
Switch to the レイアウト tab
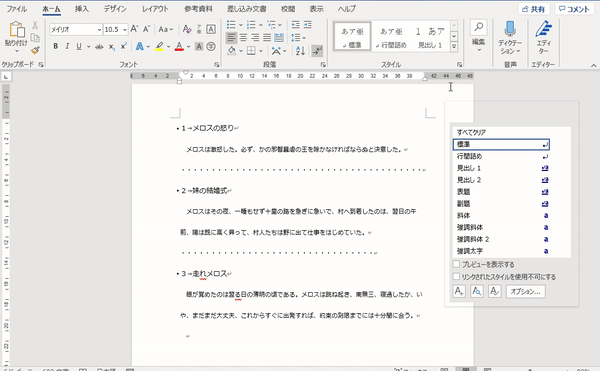(x=155, y=8)
